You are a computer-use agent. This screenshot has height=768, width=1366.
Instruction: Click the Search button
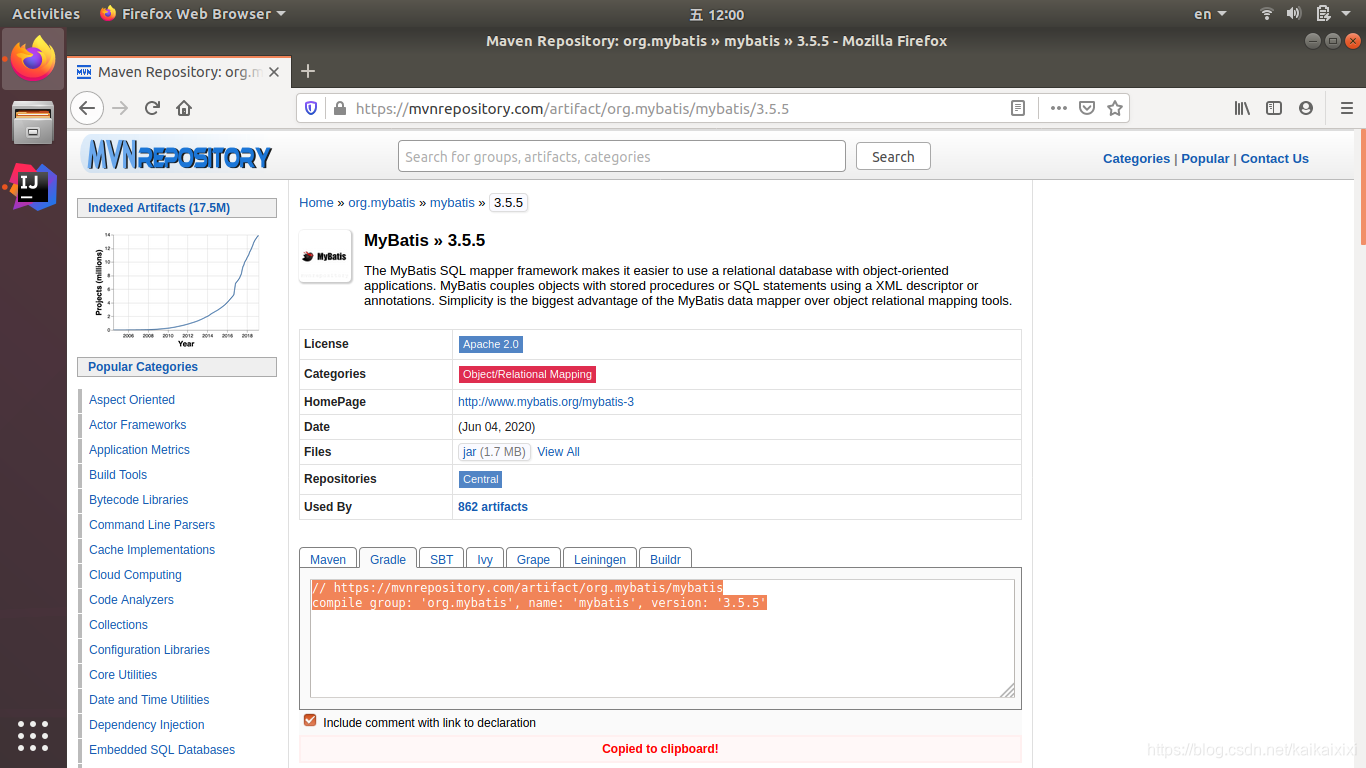click(893, 157)
